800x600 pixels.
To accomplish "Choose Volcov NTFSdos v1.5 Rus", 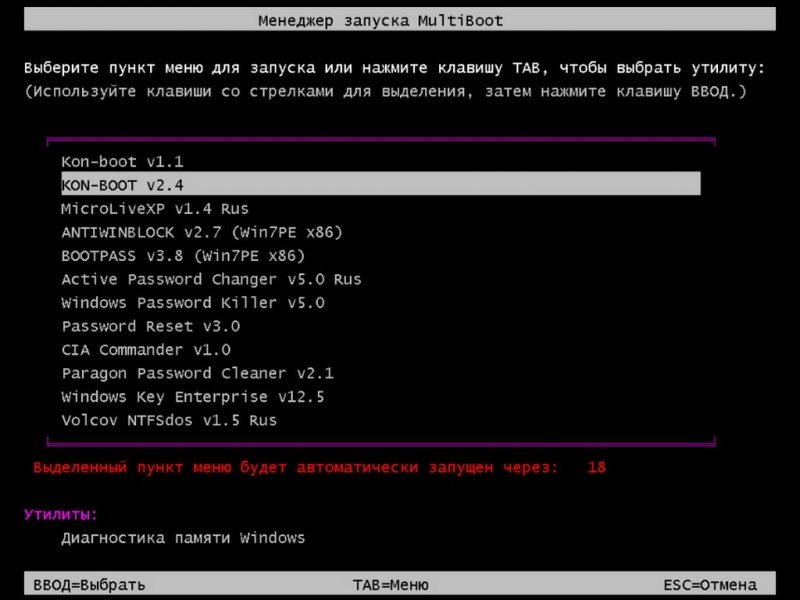I will coord(169,420).
